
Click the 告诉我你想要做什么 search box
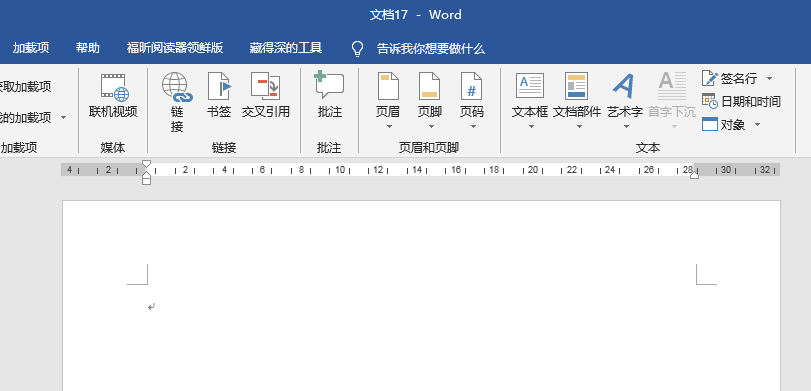431,49
